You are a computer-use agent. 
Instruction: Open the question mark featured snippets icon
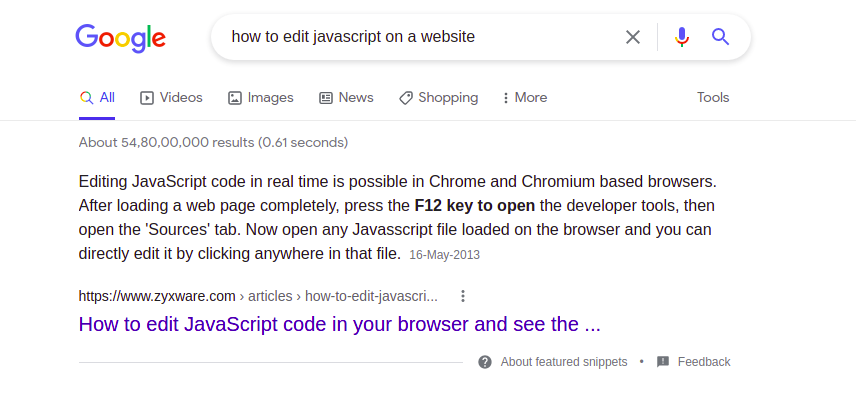485,362
